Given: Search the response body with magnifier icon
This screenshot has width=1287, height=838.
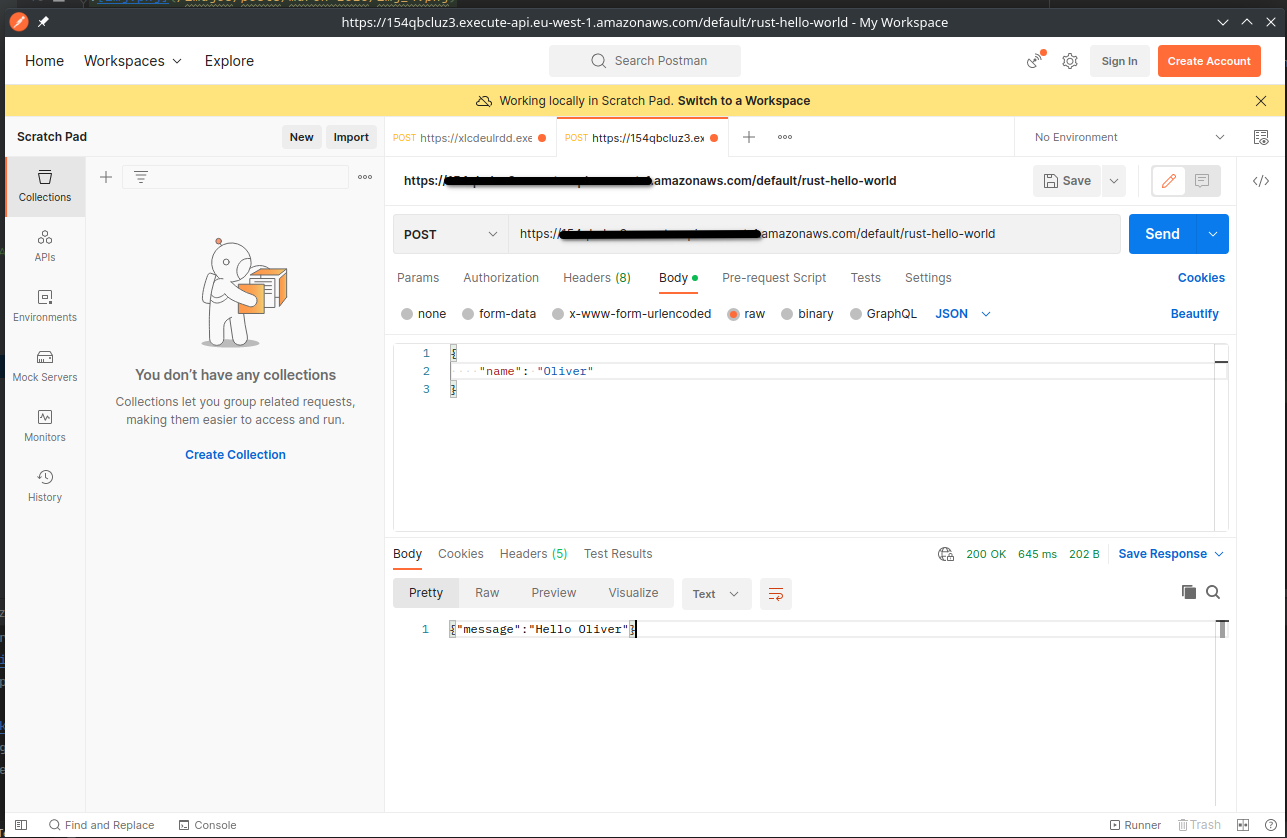Looking at the screenshot, I should (1213, 592).
